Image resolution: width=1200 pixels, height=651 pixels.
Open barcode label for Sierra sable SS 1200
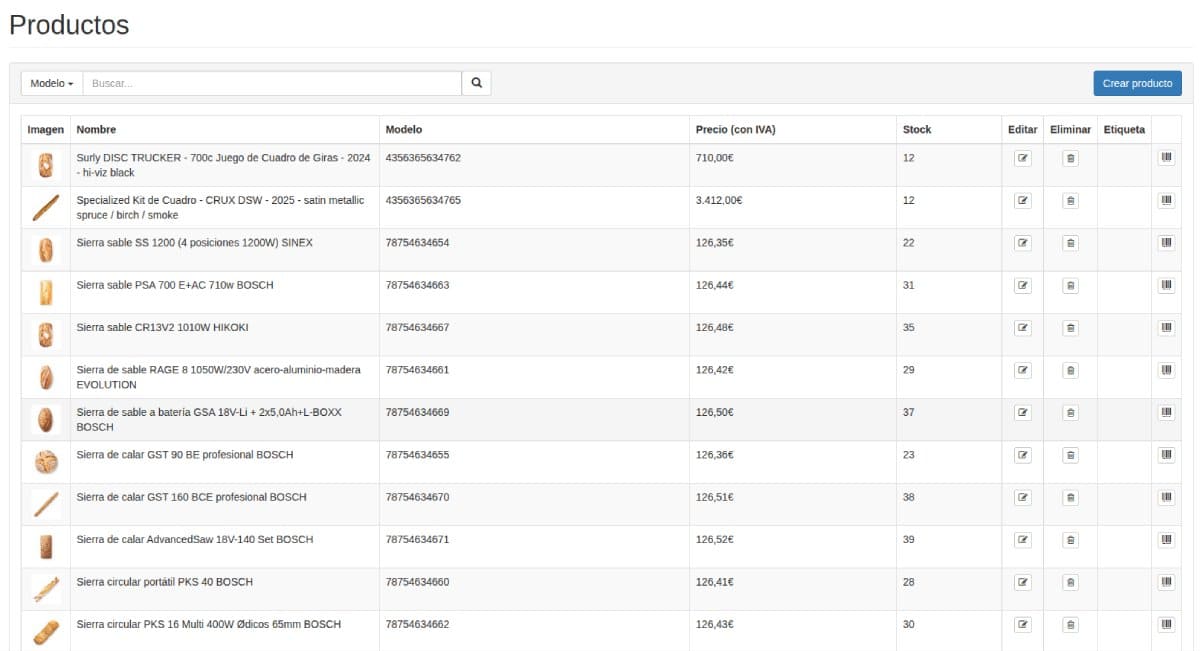click(x=1166, y=243)
